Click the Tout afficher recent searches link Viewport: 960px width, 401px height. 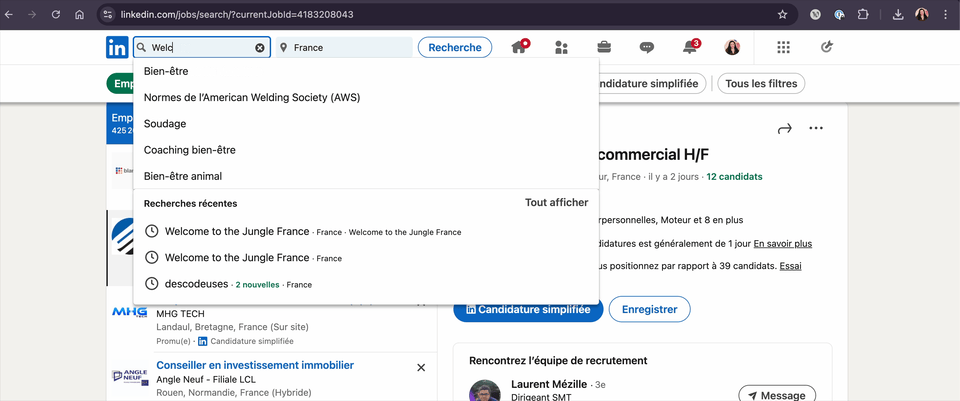point(556,203)
